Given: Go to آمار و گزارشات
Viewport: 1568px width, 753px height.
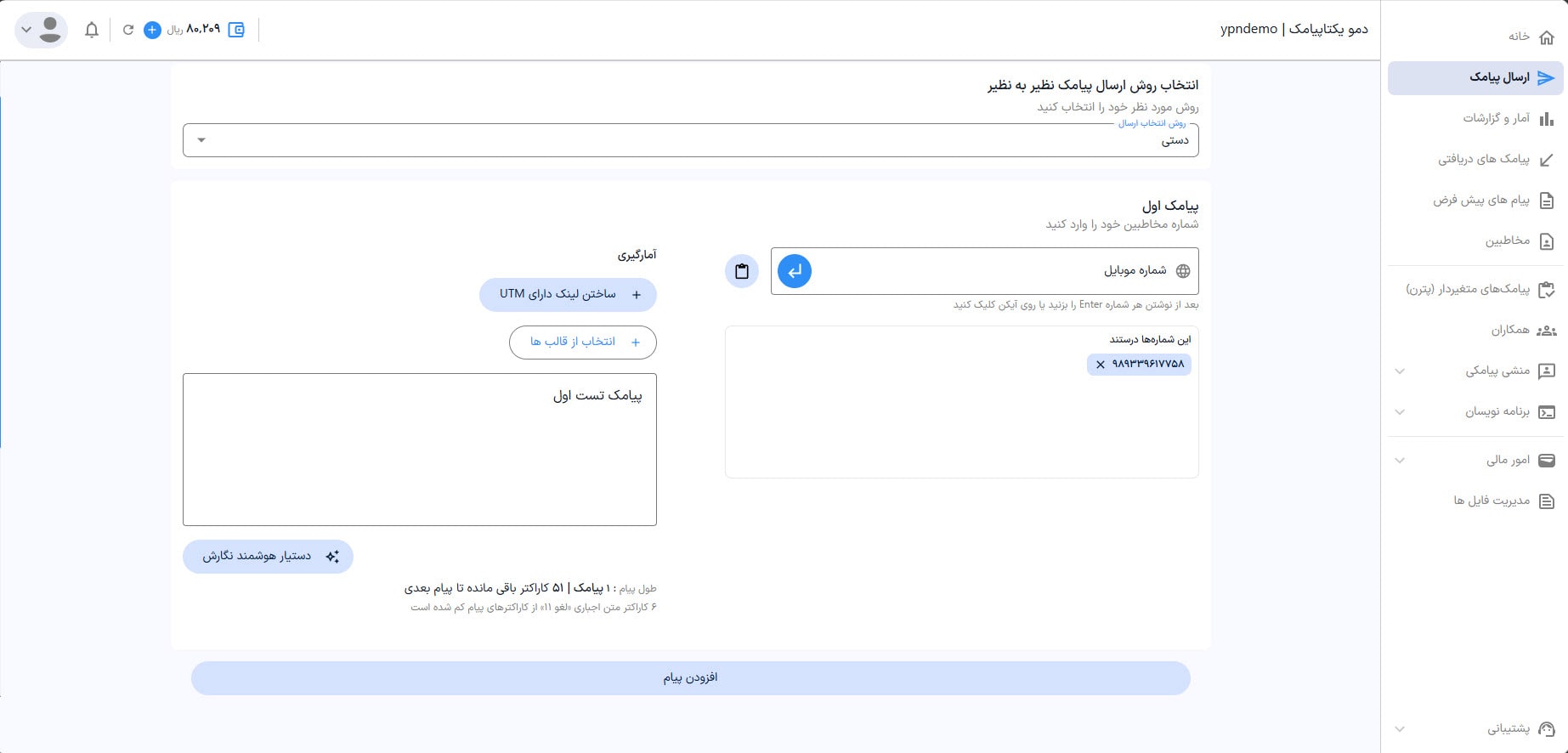Looking at the screenshot, I should pos(1497,118).
